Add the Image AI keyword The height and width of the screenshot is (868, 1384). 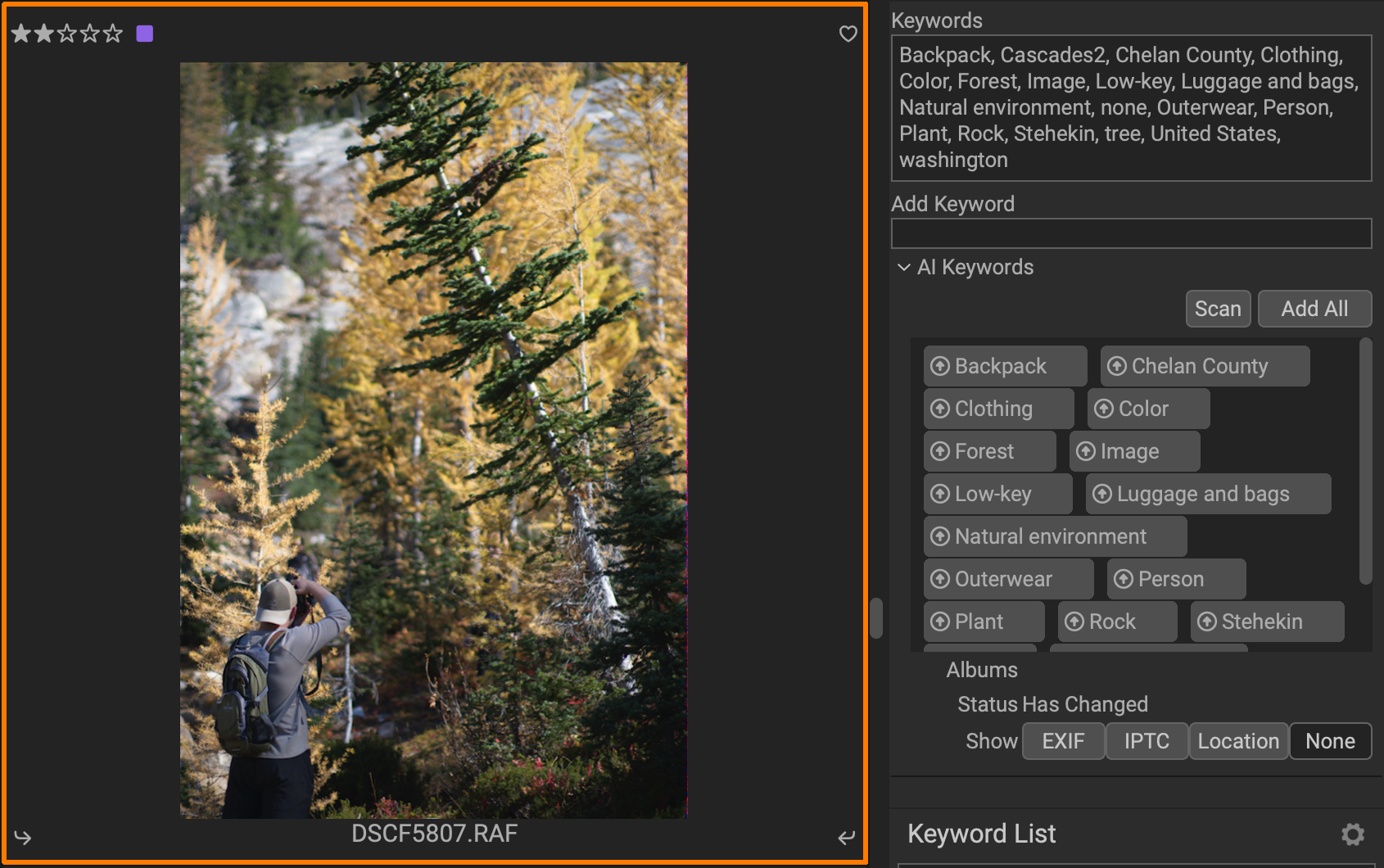[1134, 451]
